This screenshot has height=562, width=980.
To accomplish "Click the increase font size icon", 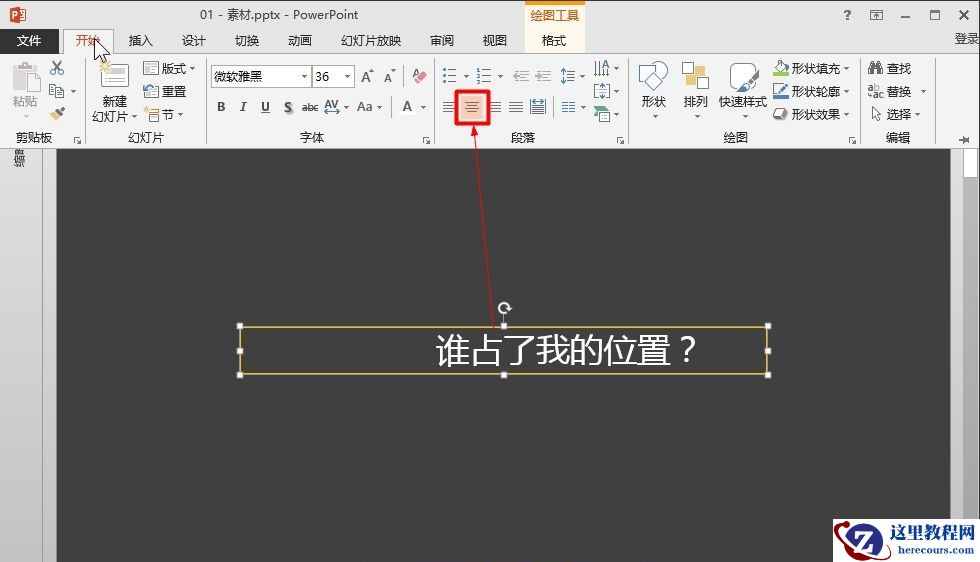I will tap(367, 77).
